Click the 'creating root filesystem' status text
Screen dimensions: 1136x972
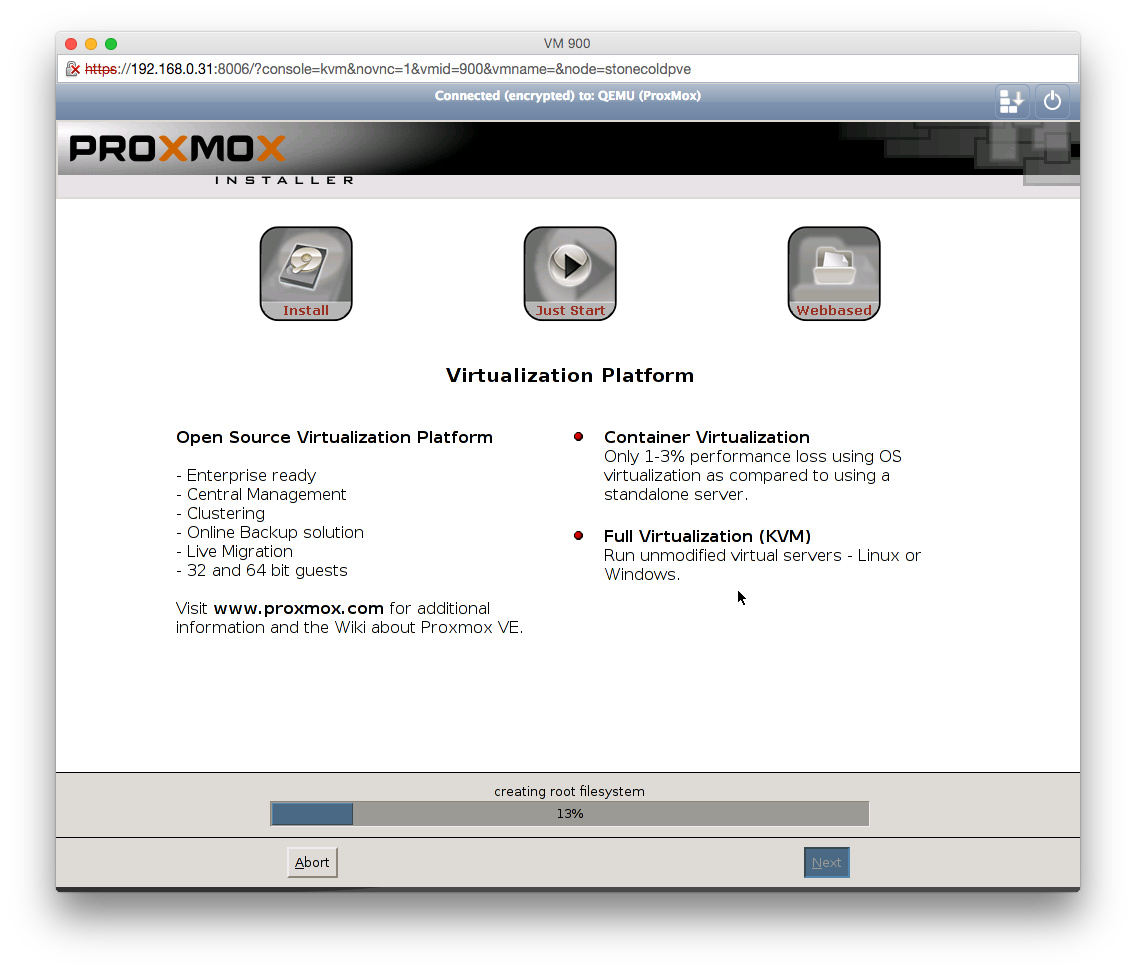click(x=569, y=791)
